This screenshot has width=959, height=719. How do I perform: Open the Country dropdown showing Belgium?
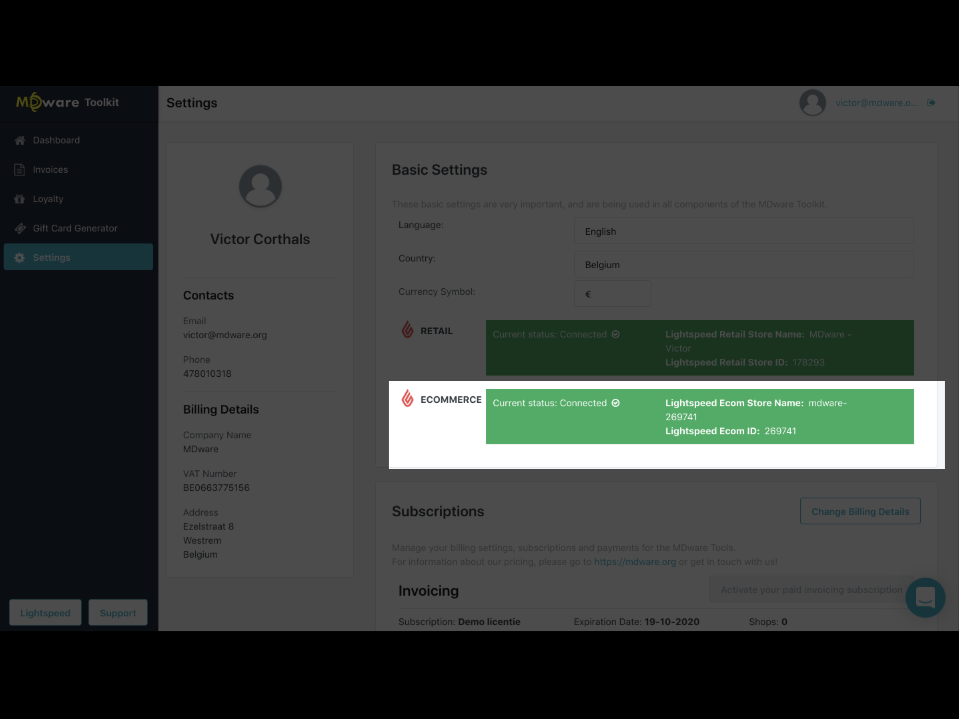pos(744,264)
